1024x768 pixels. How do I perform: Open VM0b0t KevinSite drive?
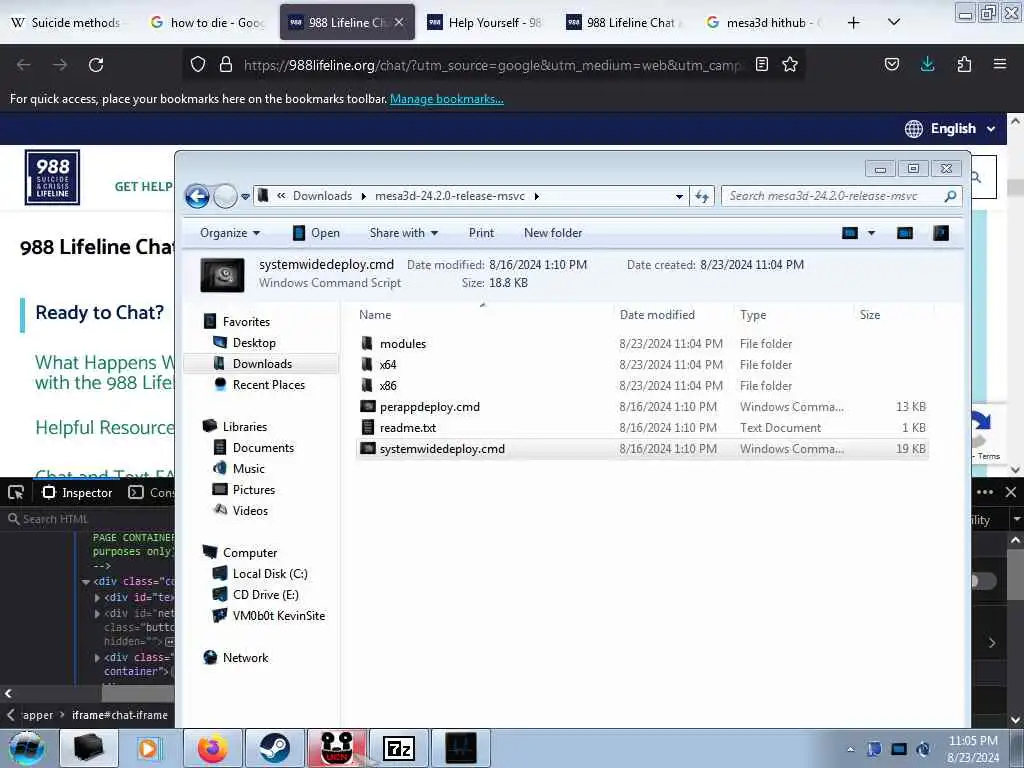(278, 615)
